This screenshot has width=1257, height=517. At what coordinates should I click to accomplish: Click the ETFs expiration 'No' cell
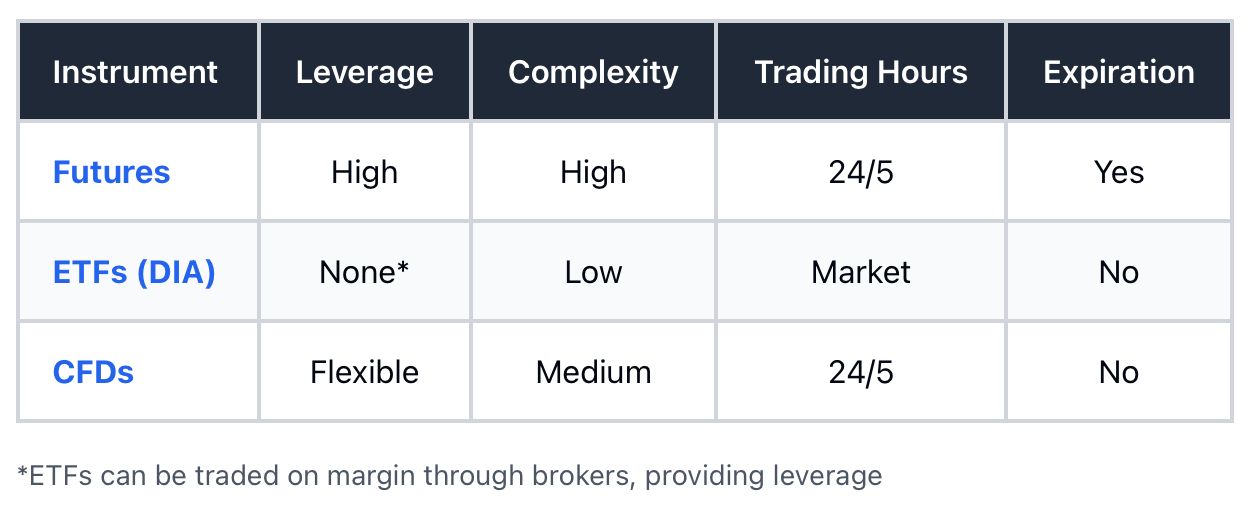tap(1119, 272)
